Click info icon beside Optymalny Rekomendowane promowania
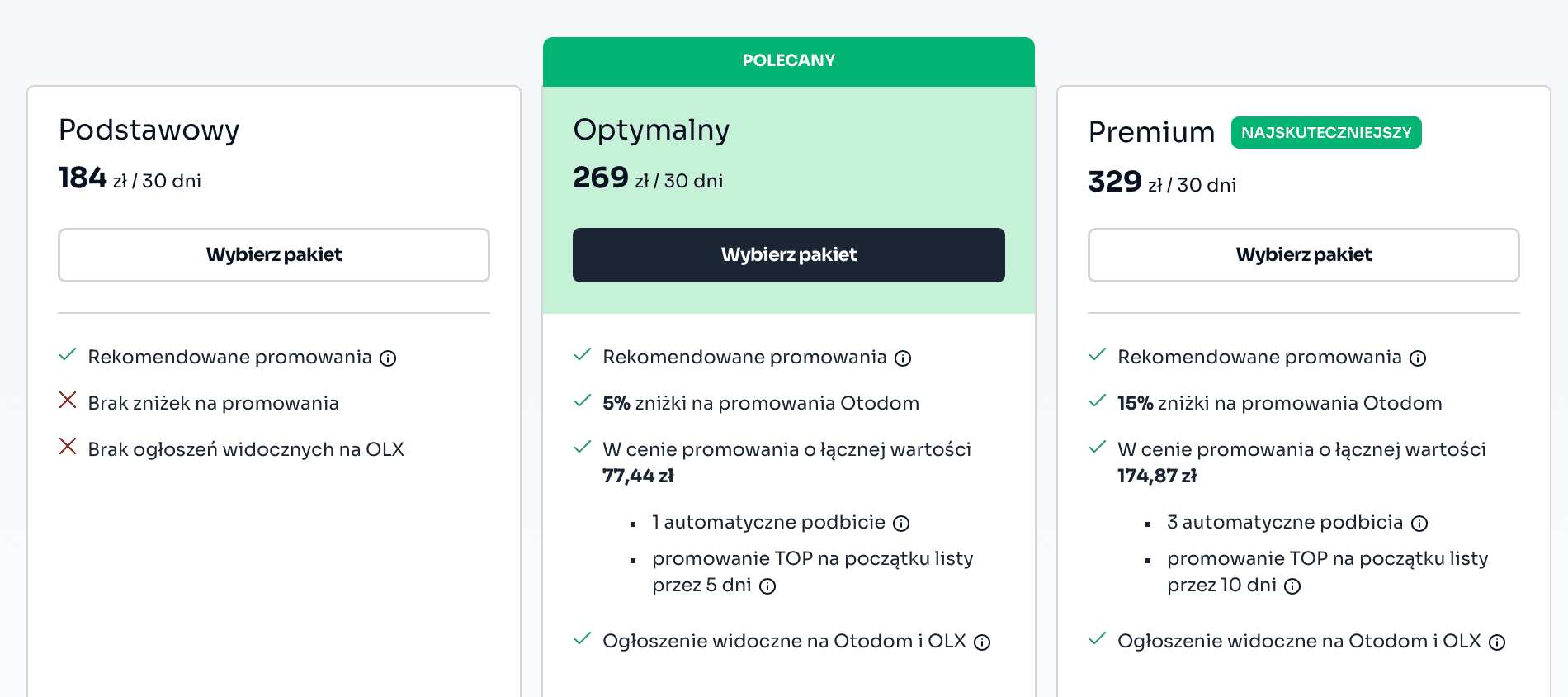Screen dimensions: 1568x697 [903, 358]
